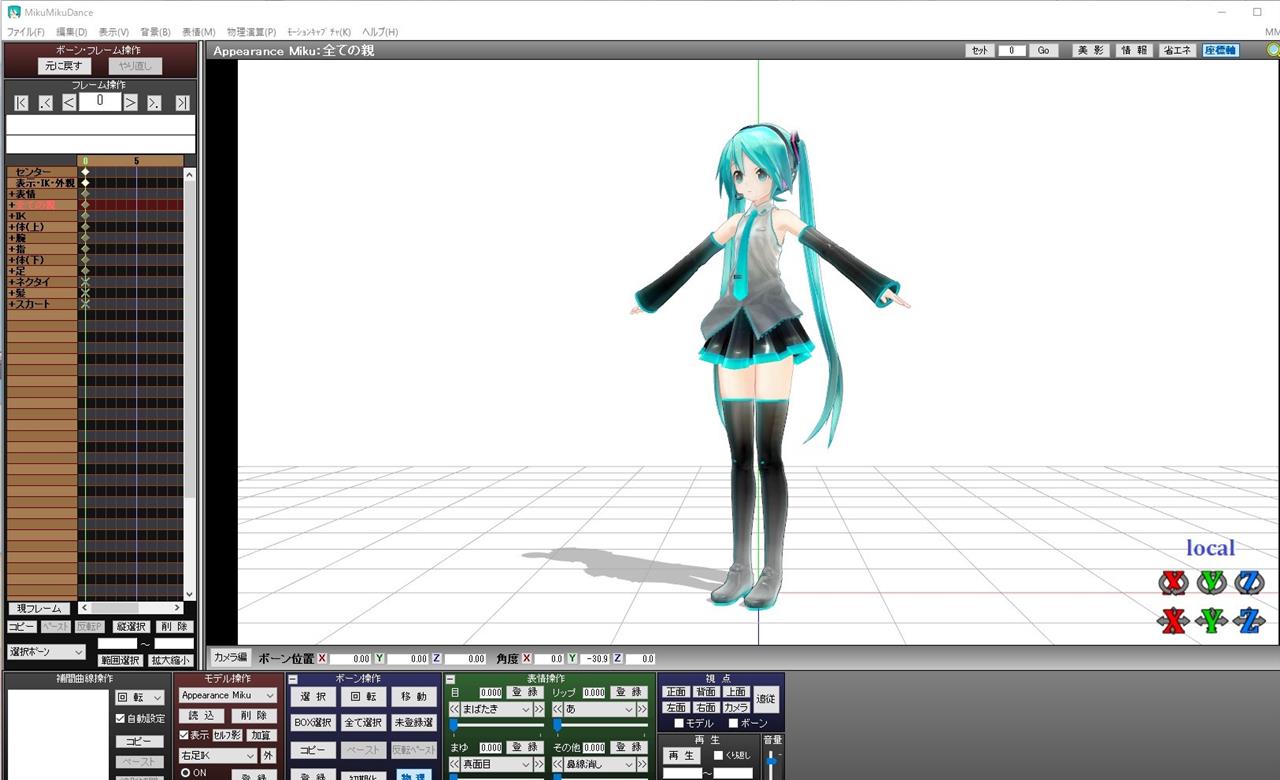Open the 物理演算(P) menu
This screenshot has width=1280, height=780.
tap(251, 32)
